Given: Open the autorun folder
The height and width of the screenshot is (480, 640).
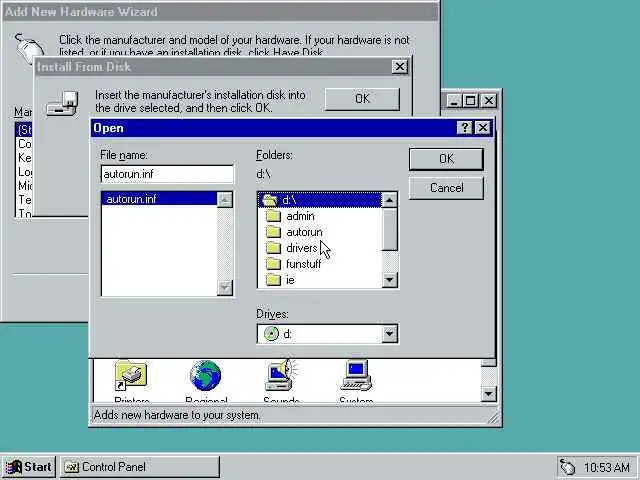Looking at the screenshot, I should [x=304, y=232].
